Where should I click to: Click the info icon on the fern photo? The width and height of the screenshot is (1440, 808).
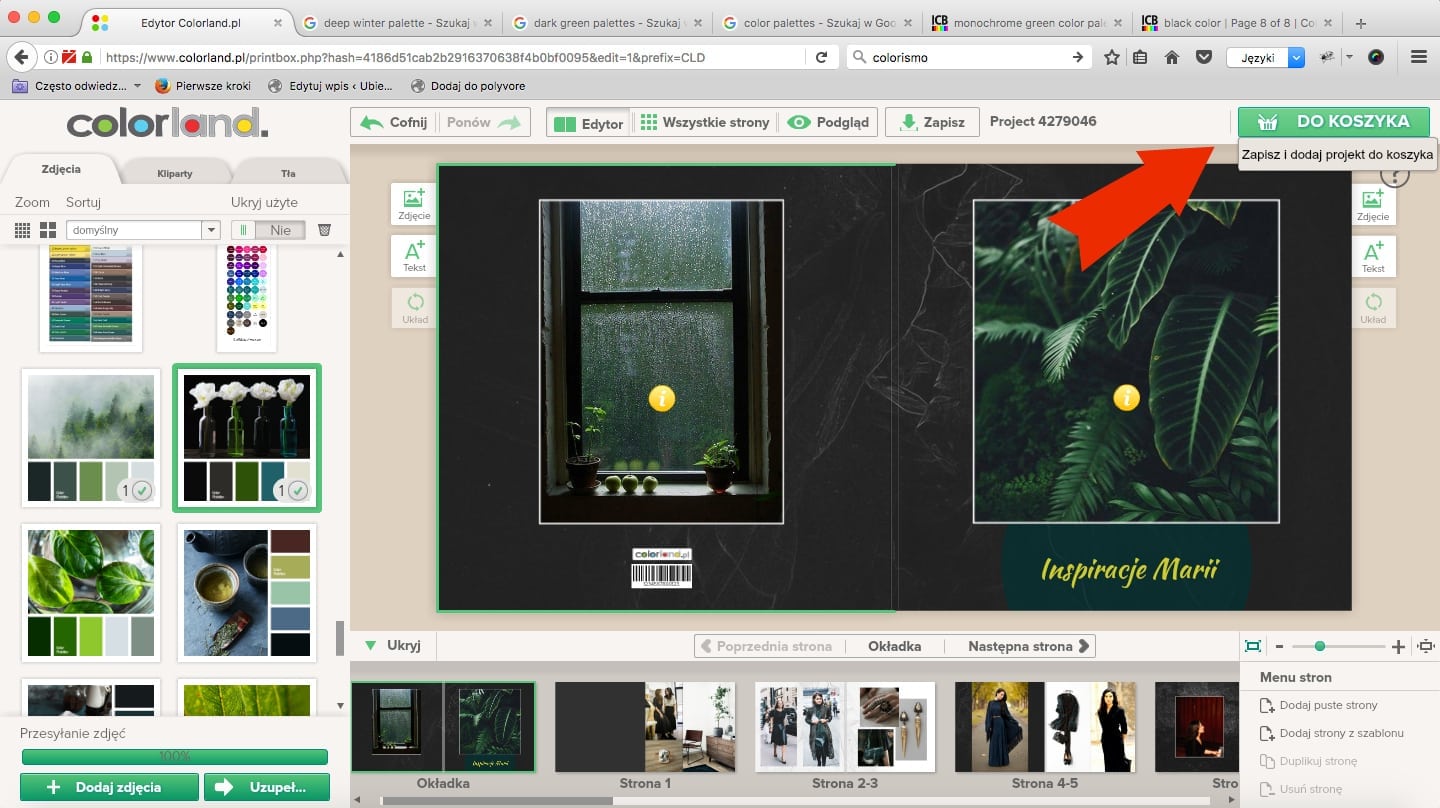1126,398
